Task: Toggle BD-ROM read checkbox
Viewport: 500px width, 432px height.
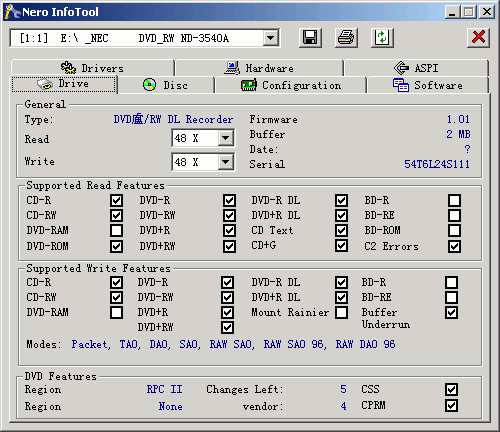Action: [x=455, y=230]
